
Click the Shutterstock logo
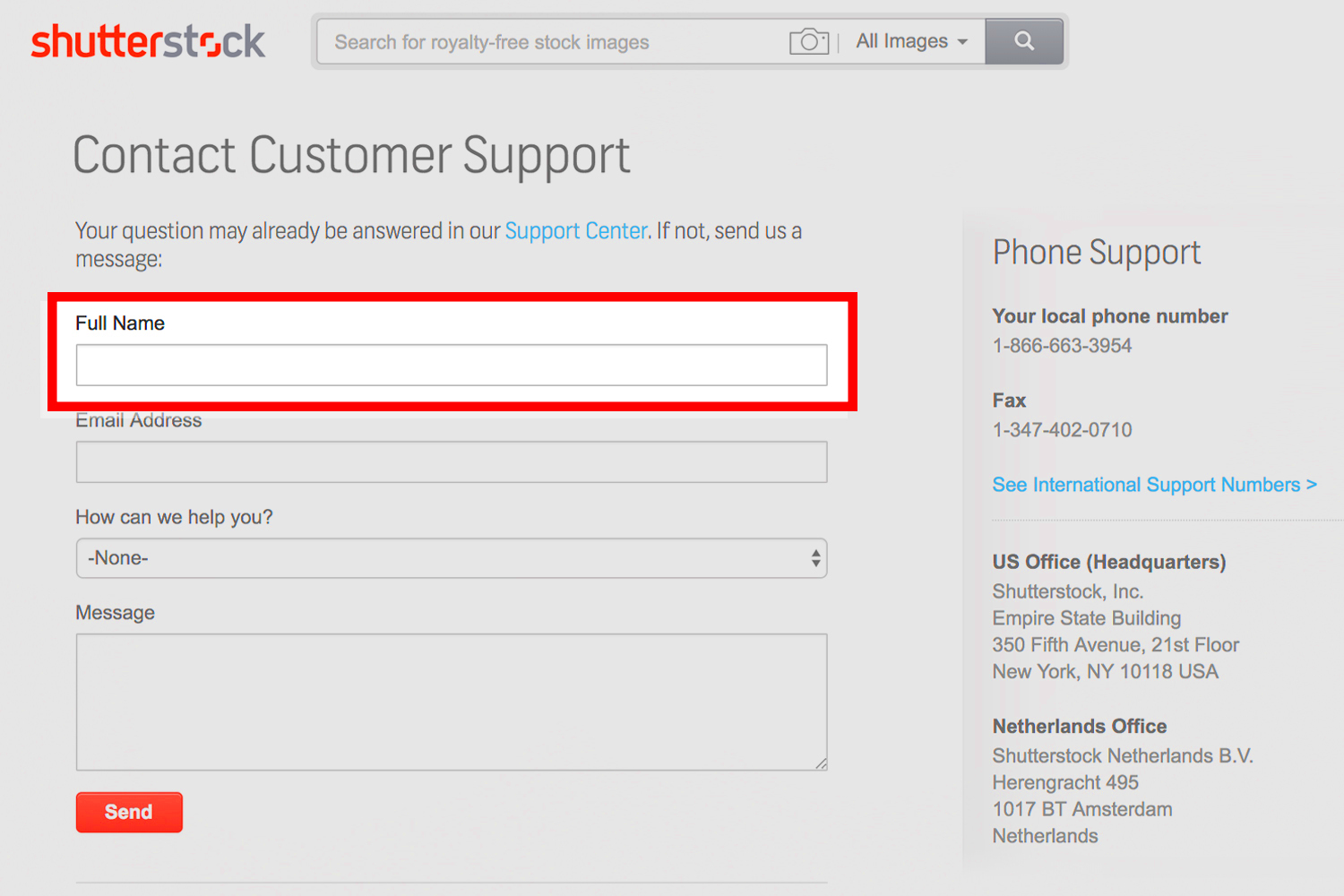pyautogui.click(x=148, y=40)
